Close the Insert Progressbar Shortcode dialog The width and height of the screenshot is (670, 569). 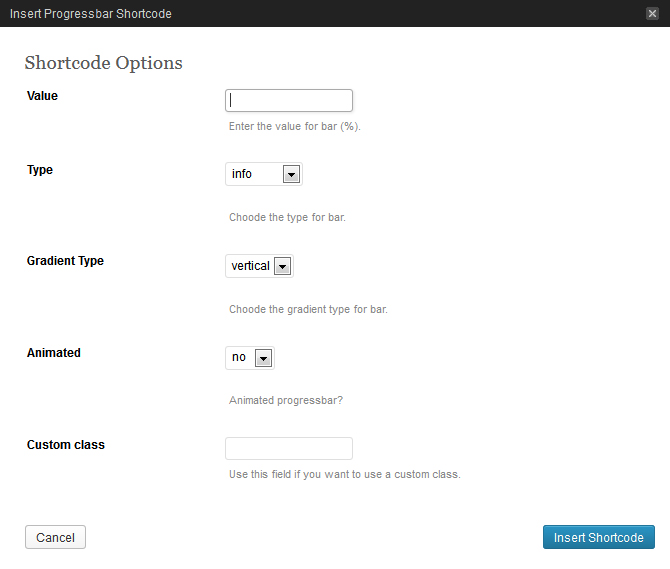click(652, 13)
